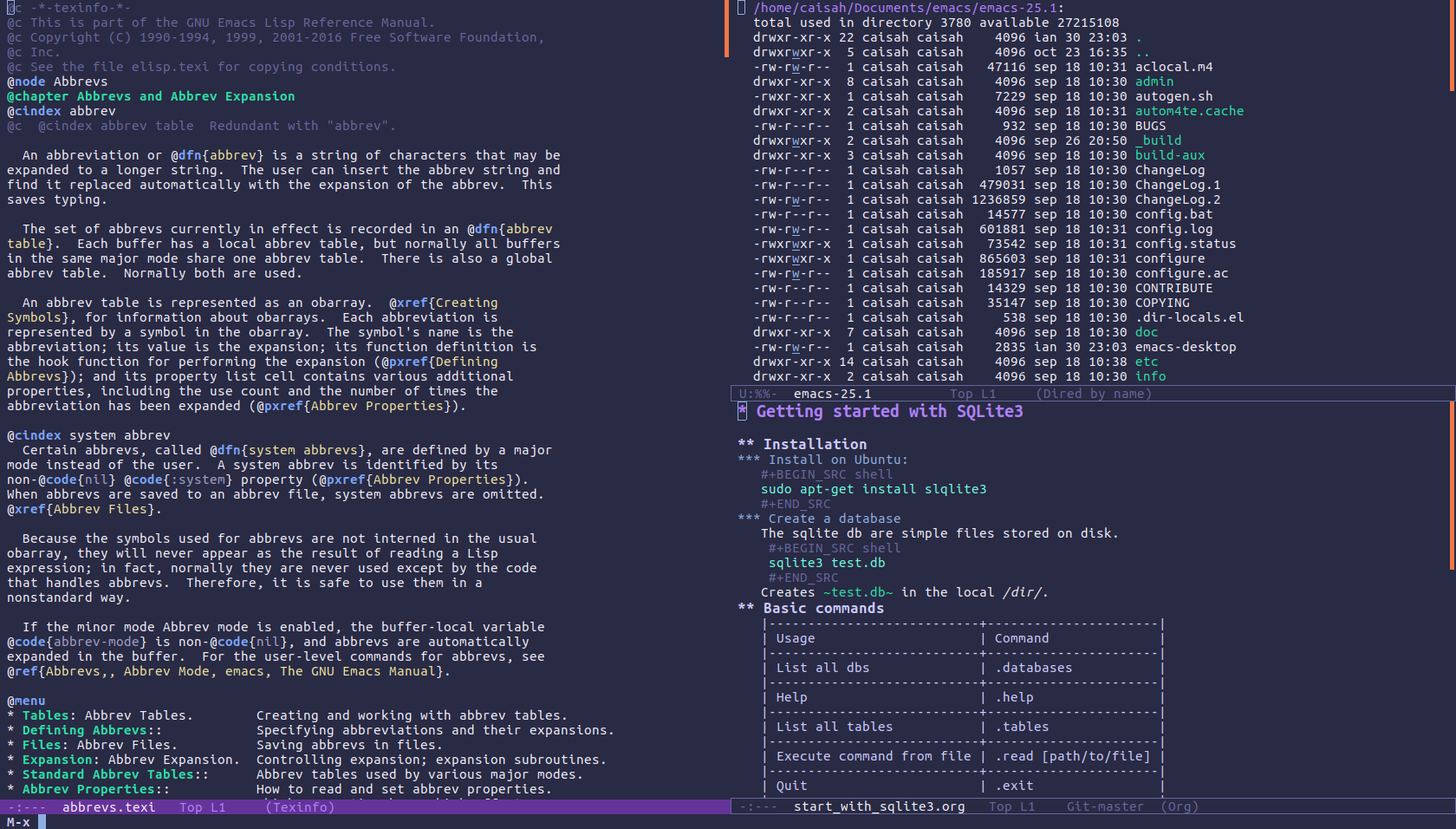Open the doc directory
This screenshot has width=1456, height=829.
click(1147, 332)
